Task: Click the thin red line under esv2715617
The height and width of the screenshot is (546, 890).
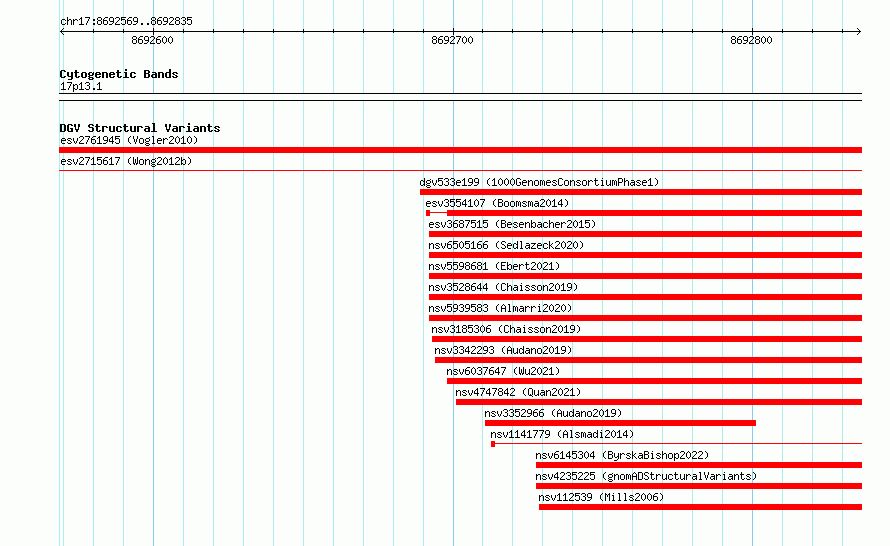Action: 460,170
